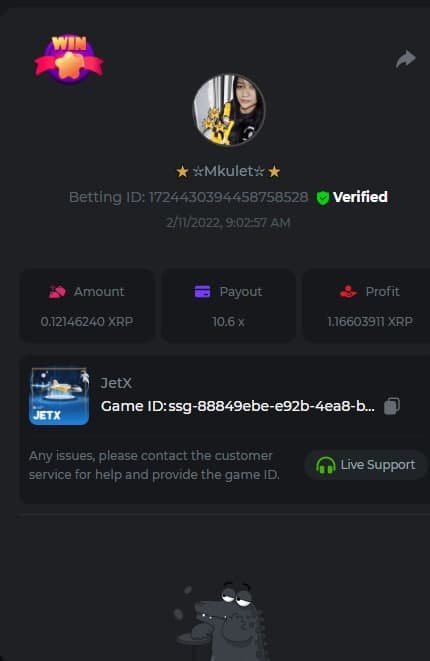Click the 0.12146240 XRP amount value

point(87,322)
